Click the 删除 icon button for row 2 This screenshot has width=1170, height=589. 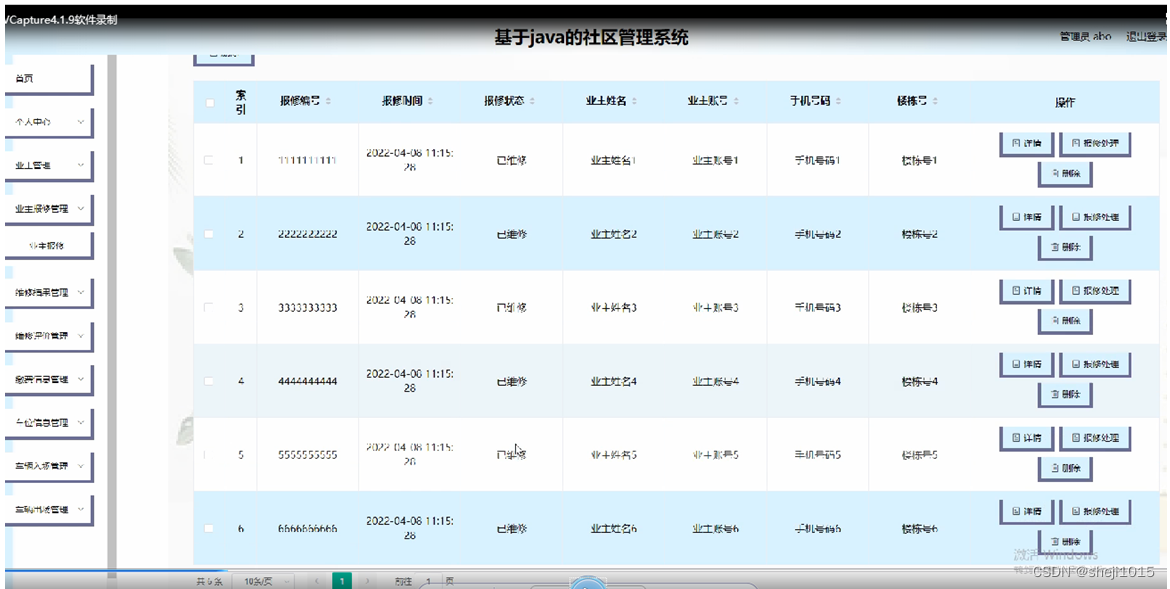(x=1063, y=245)
